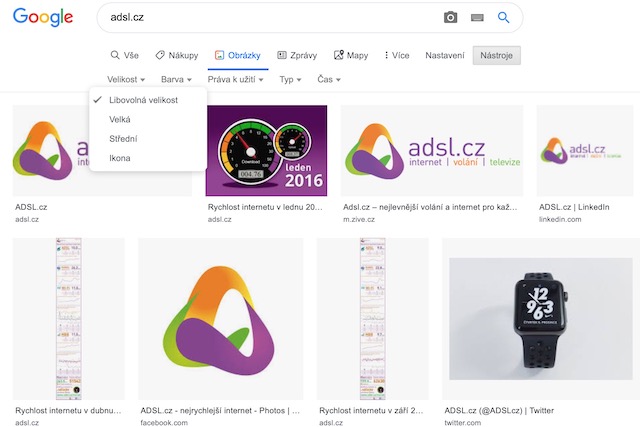Image resolution: width=640 pixels, height=427 pixels.
Task: Open Nastavení settings link
Action: pos(444,55)
